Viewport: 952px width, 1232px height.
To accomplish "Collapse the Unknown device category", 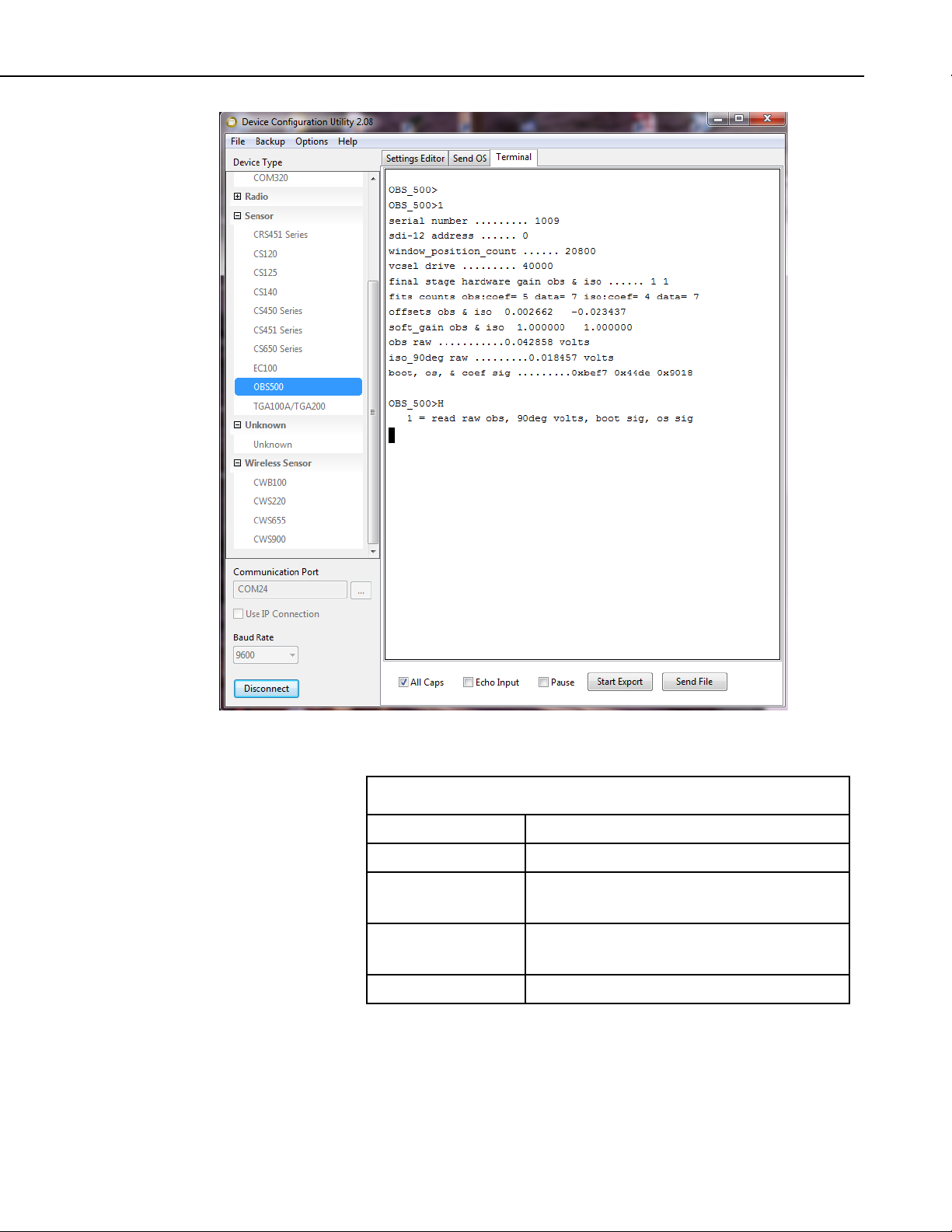I will (x=238, y=425).
